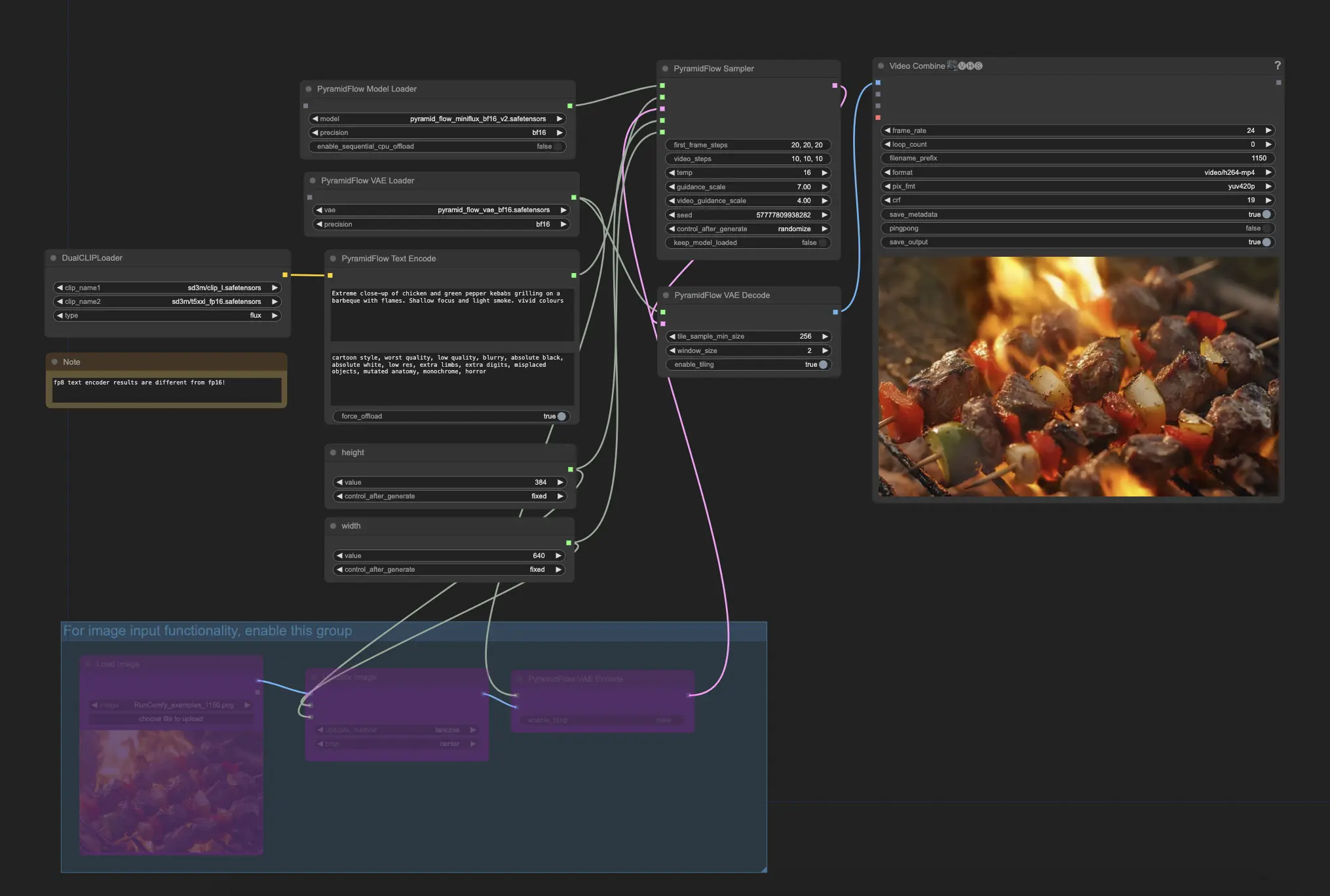The height and width of the screenshot is (896, 1330).
Task: Click the Text Encode green output socket
Action: tap(574, 276)
